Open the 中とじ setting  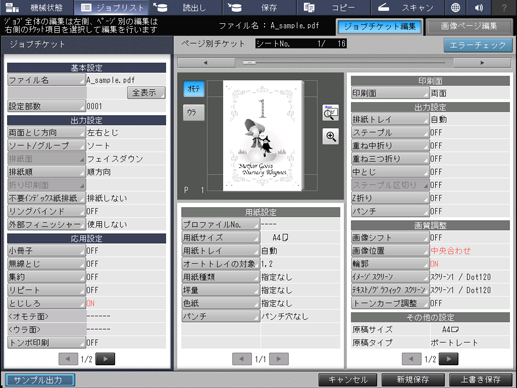click(390, 172)
